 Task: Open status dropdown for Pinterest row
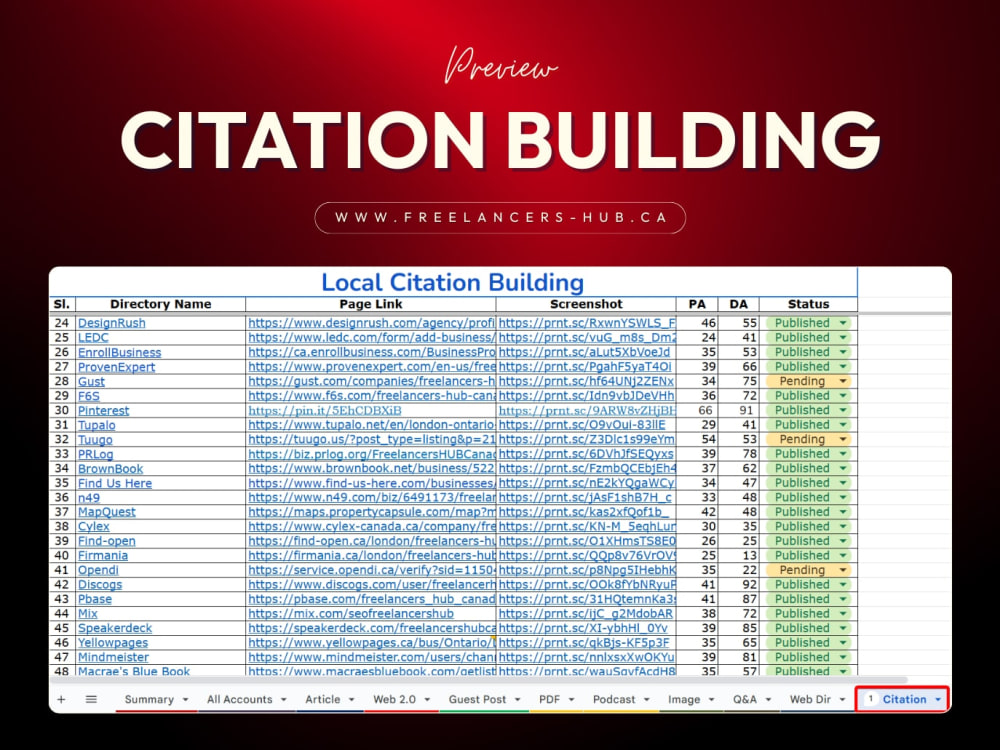843,411
